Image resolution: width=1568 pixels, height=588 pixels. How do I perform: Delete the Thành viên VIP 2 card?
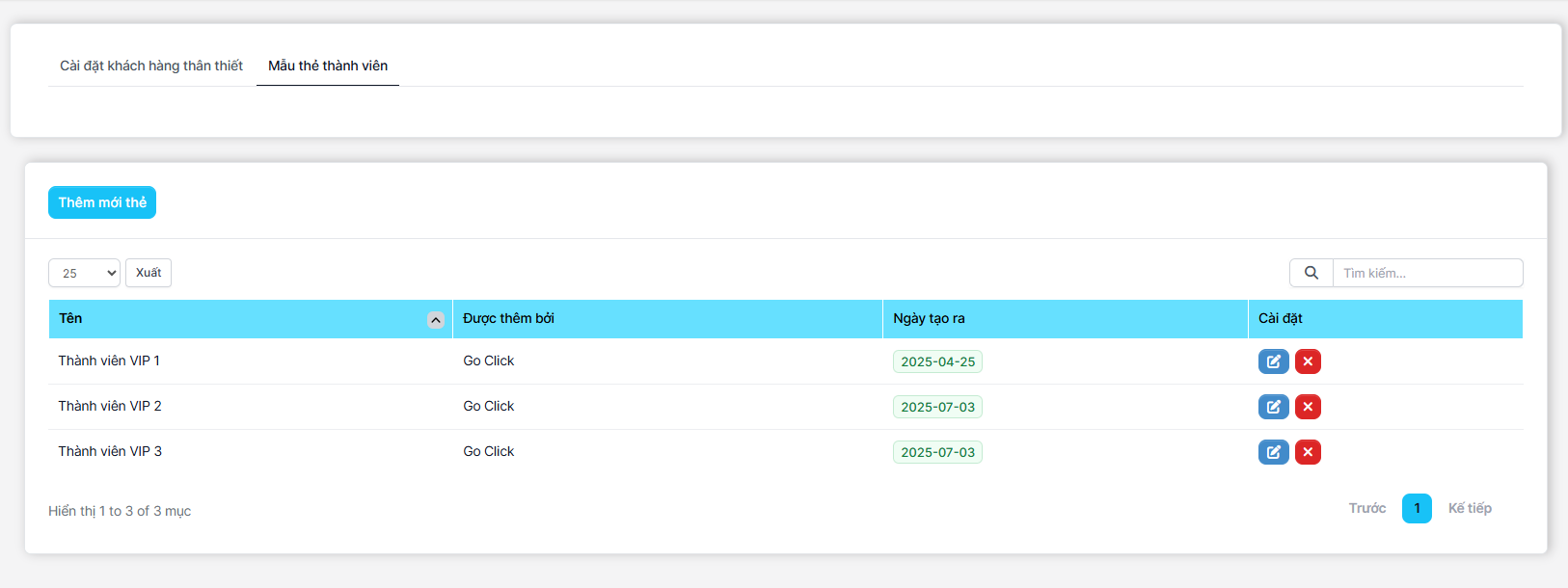click(1308, 407)
